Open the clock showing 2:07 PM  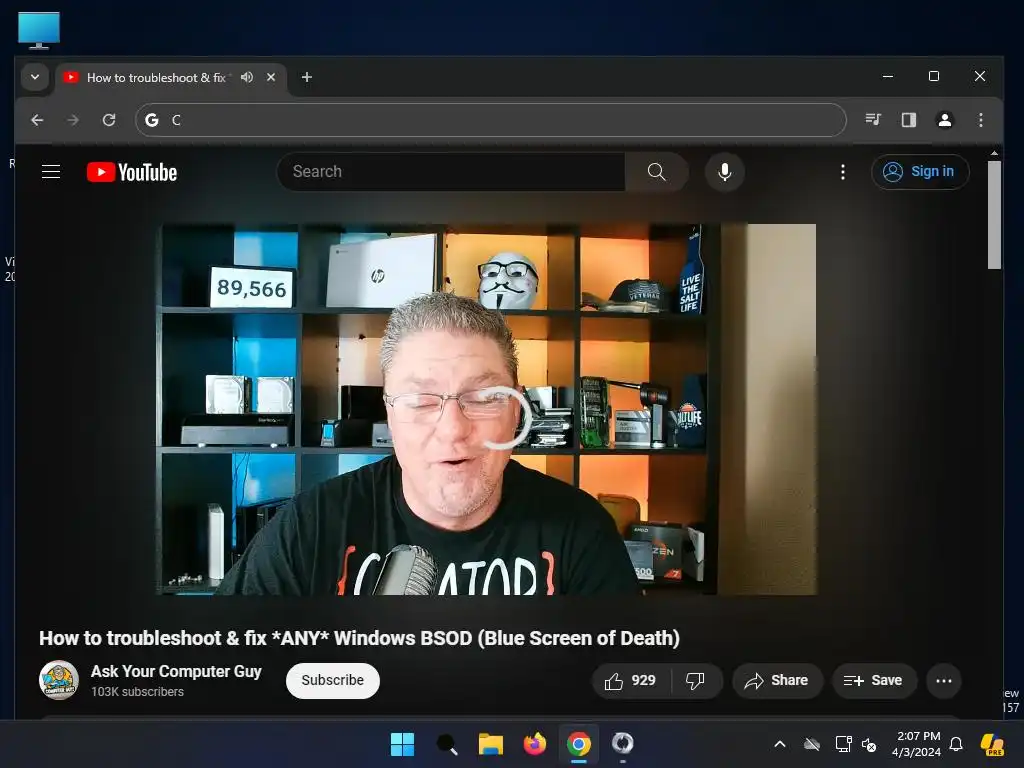tap(917, 744)
